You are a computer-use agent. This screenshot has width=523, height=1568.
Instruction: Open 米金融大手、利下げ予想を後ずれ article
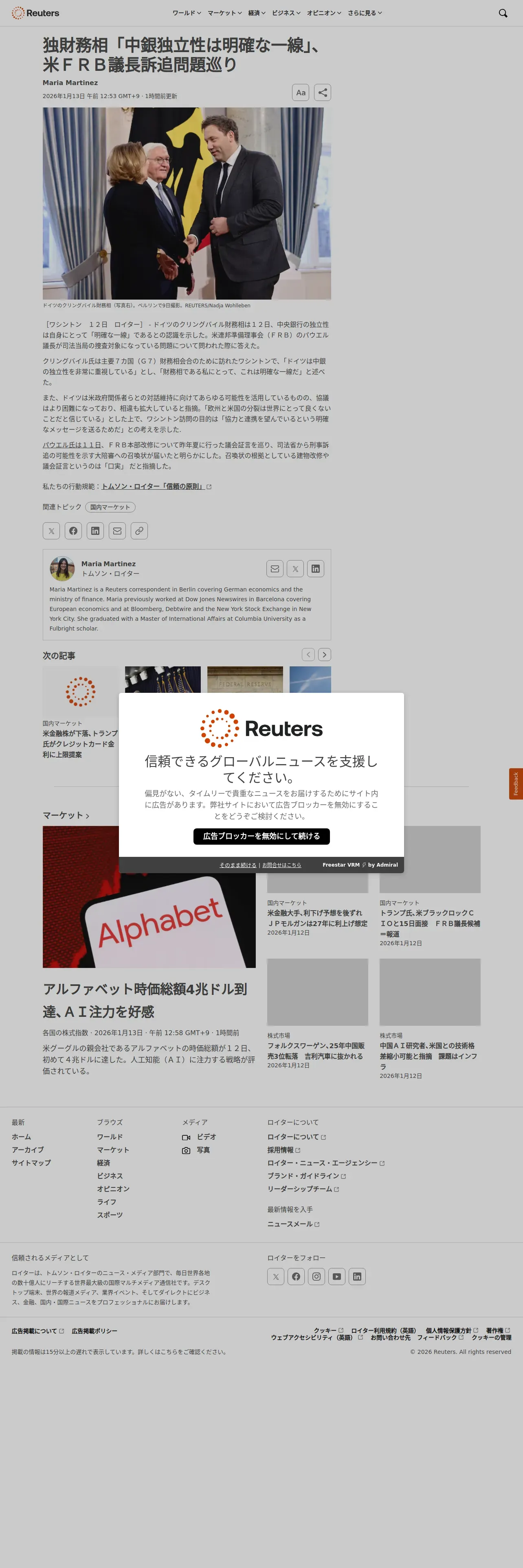[317, 918]
